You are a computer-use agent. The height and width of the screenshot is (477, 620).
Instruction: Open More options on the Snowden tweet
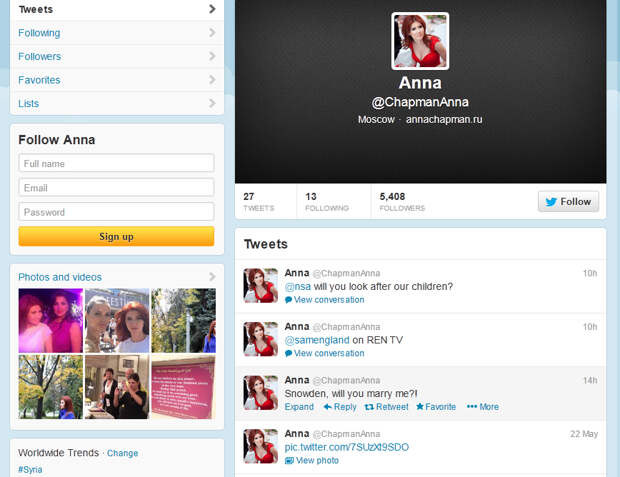(483, 407)
